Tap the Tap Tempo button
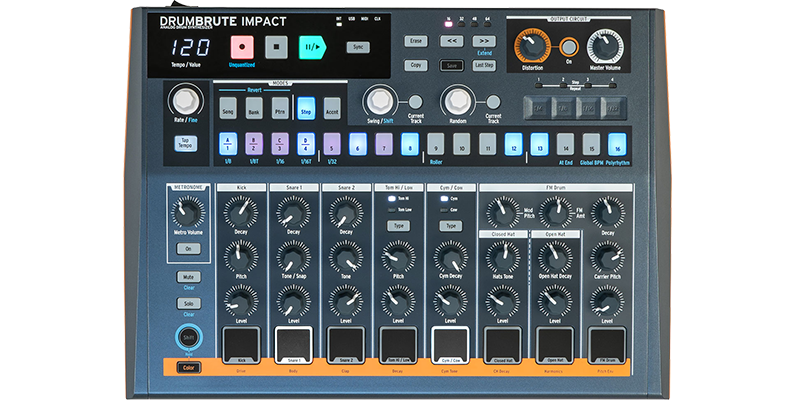The width and height of the screenshot is (795, 400). click(x=186, y=143)
